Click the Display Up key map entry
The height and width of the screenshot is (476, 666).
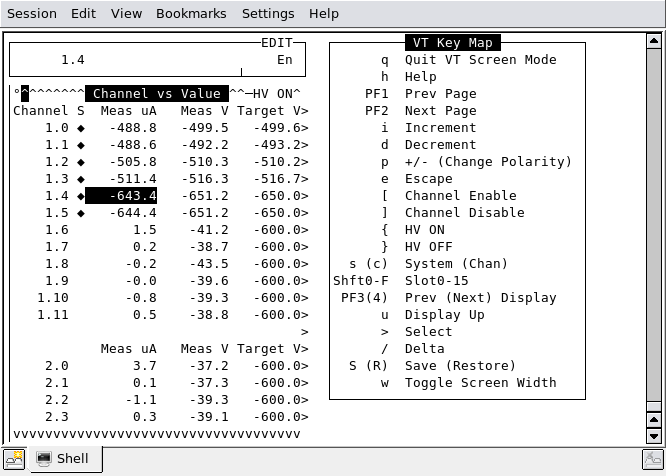pyautogui.click(x=445, y=315)
